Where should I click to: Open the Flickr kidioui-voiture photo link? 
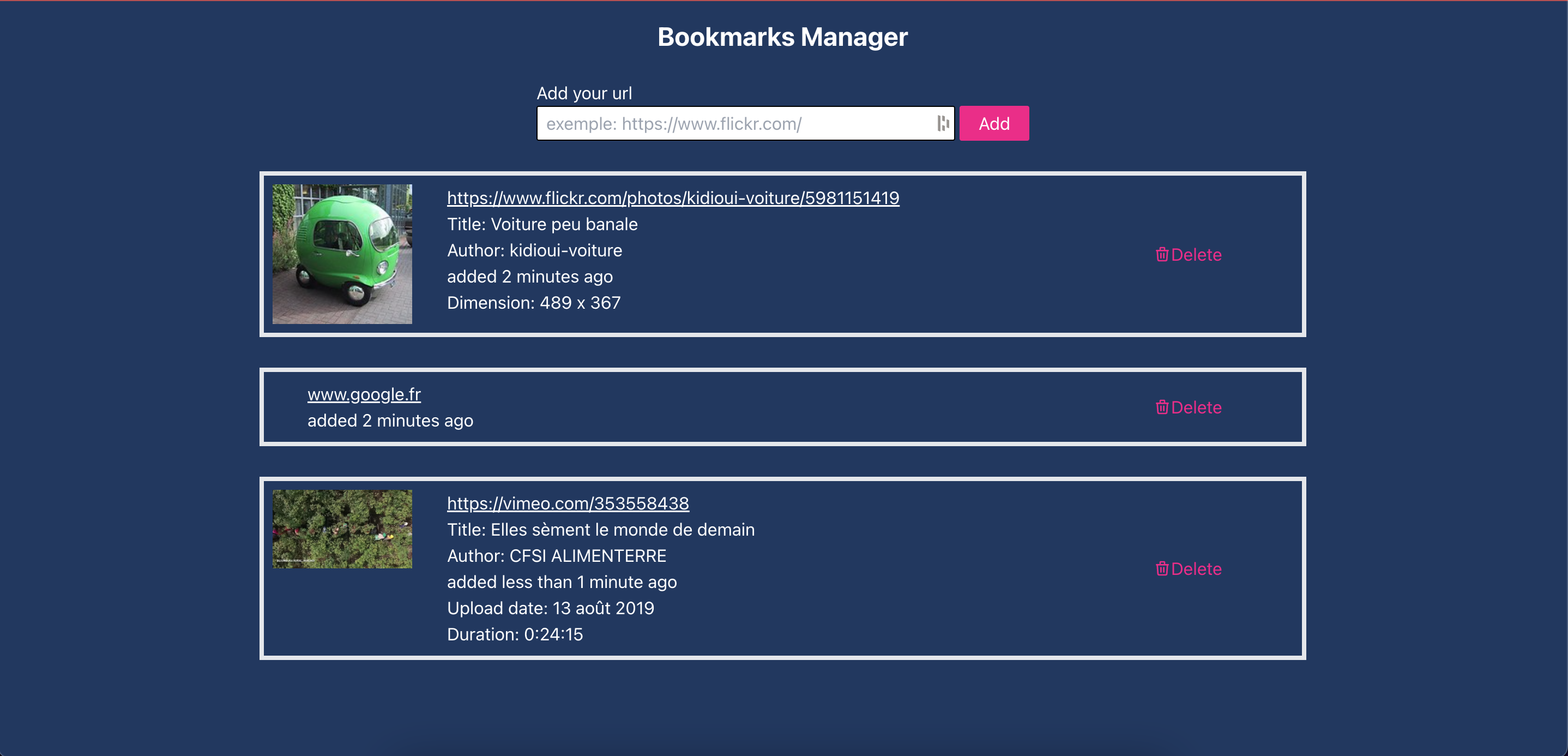[673, 198]
